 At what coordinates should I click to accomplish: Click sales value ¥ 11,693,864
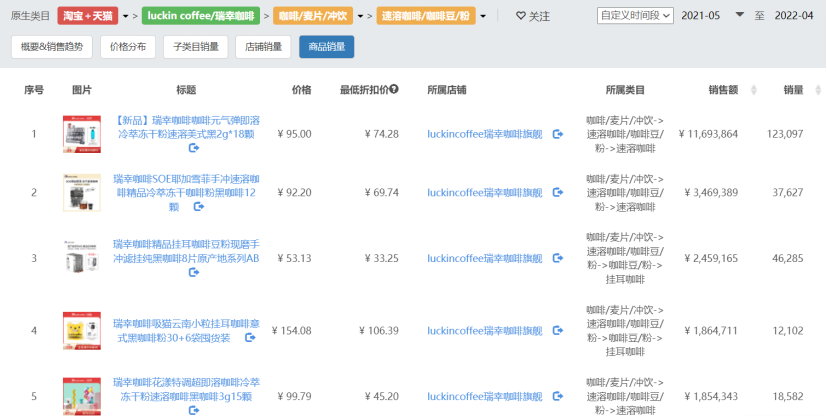(708, 134)
